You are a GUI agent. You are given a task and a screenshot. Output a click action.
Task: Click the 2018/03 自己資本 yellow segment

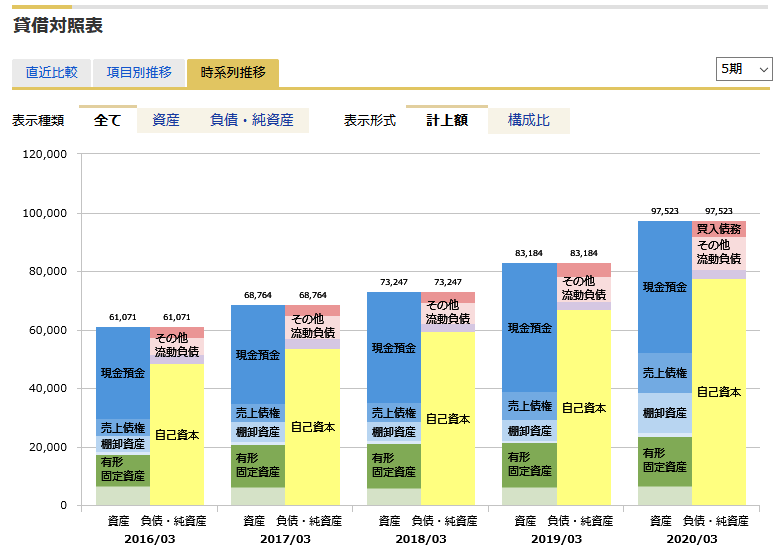point(448,419)
